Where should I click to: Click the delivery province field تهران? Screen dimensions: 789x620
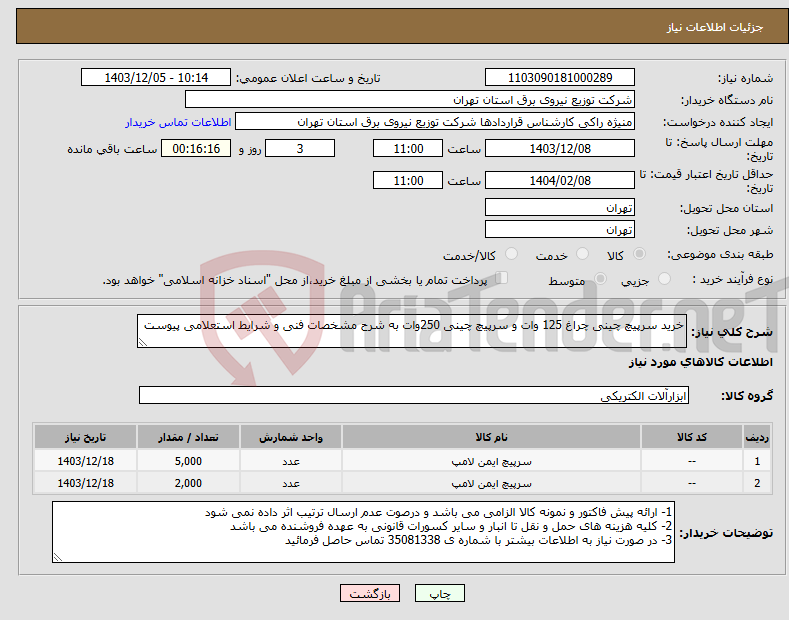click(x=560, y=207)
